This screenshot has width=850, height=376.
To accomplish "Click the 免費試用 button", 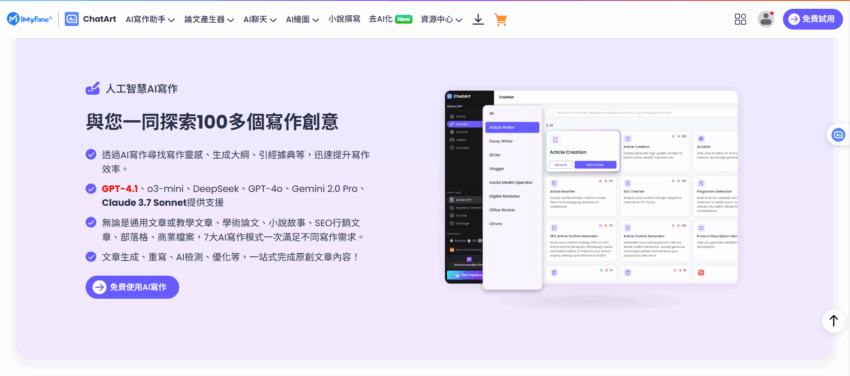I will (813, 19).
